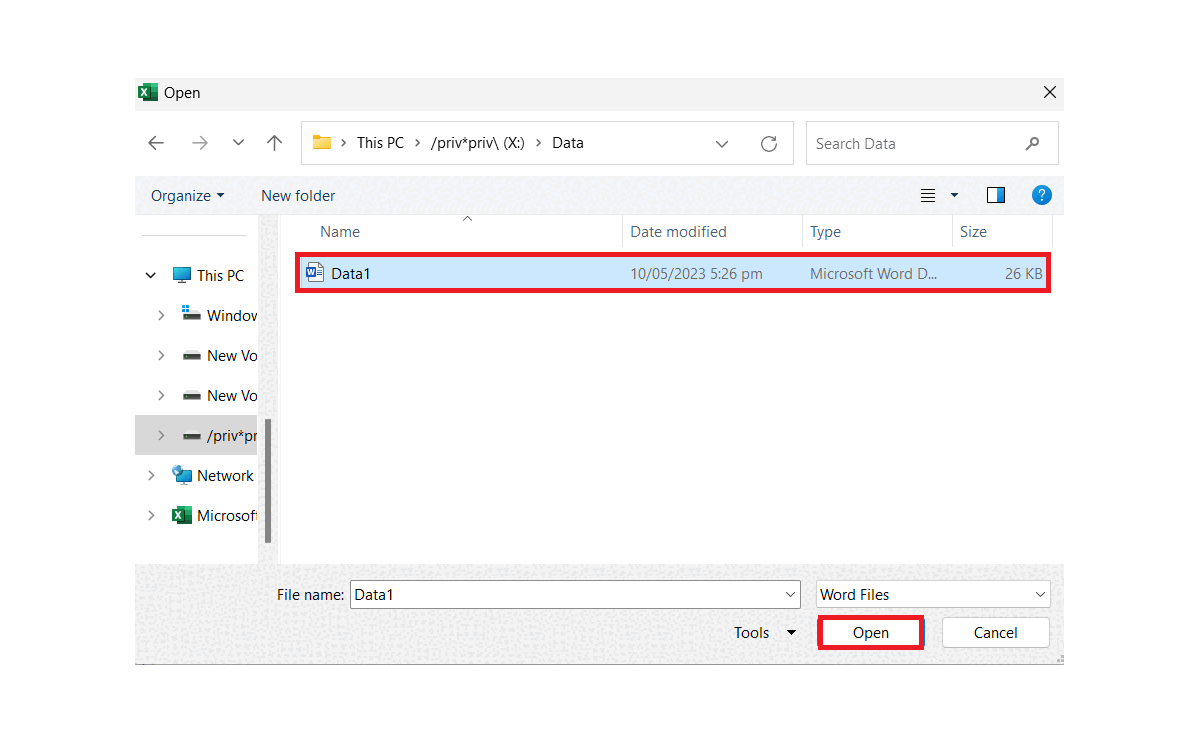
Task: Navigate back with the back arrow
Action: coord(156,143)
